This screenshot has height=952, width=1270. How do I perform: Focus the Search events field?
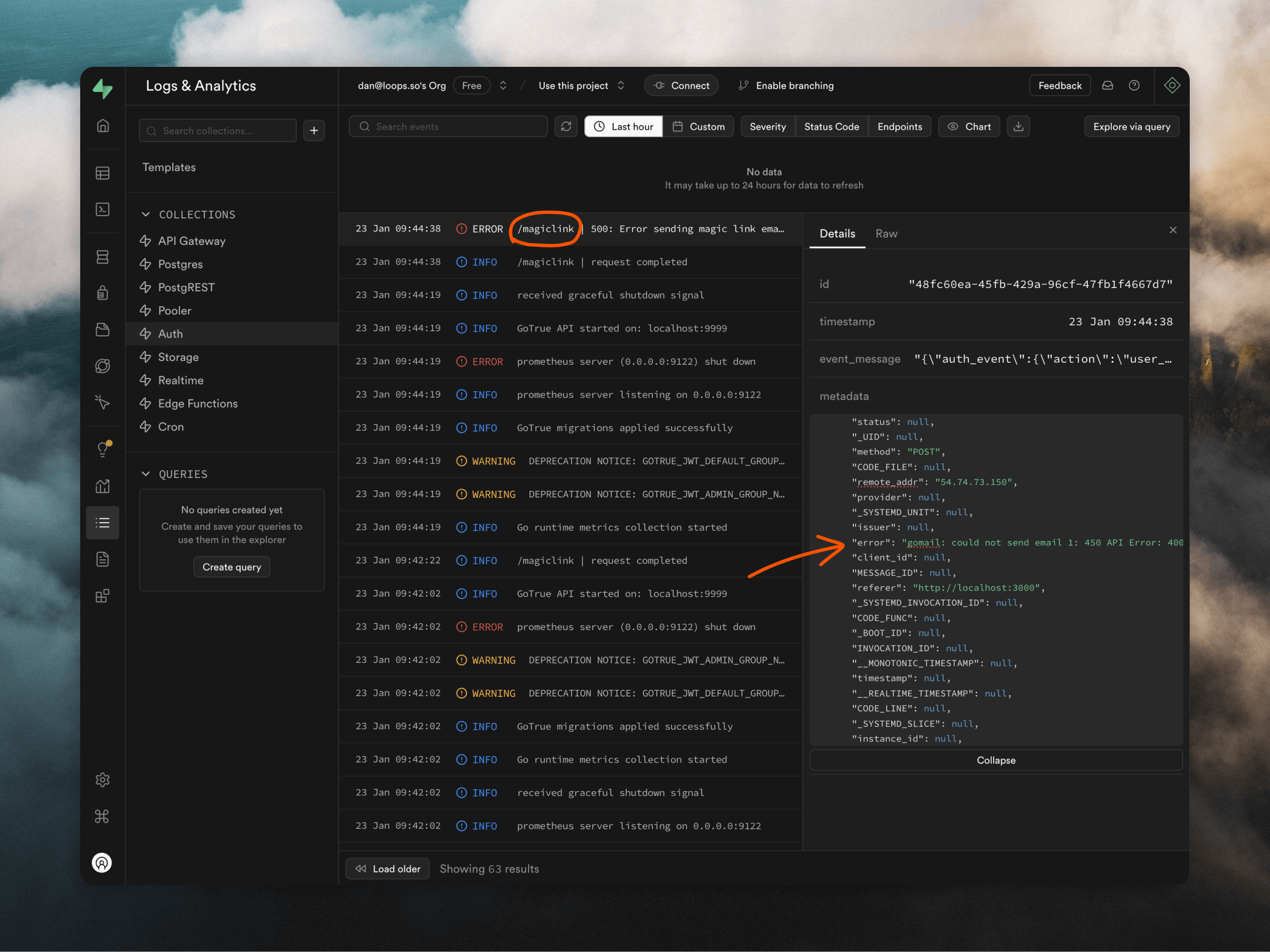tap(448, 126)
